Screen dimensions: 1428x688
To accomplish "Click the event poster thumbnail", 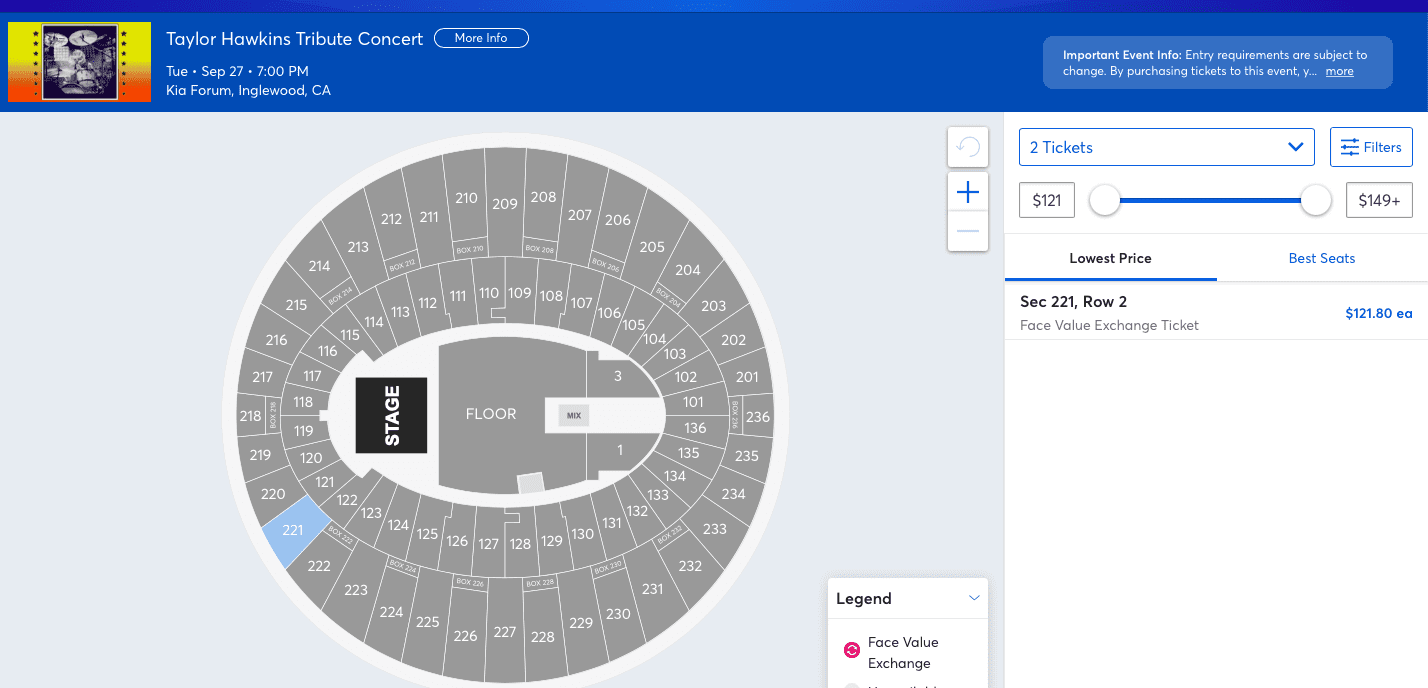I will point(80,62).
